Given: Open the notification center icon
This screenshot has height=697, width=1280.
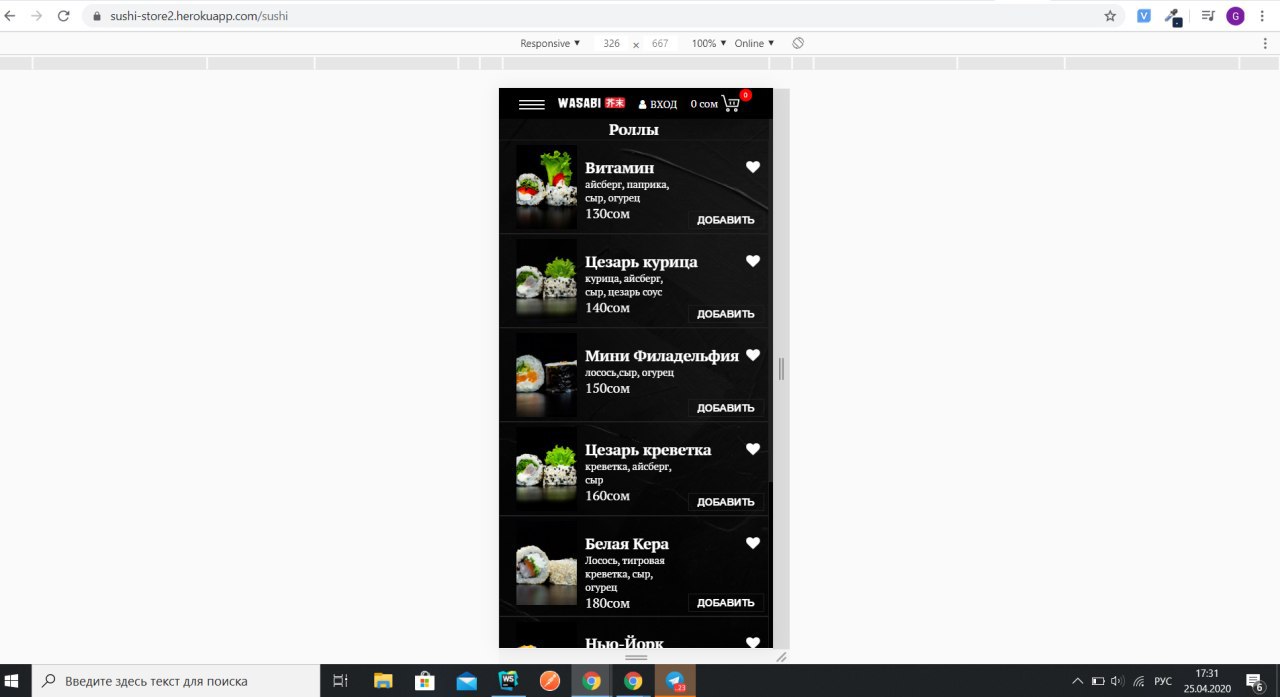Looking at the screenshot, I should pyautogui.click(x=1254, y=682).
